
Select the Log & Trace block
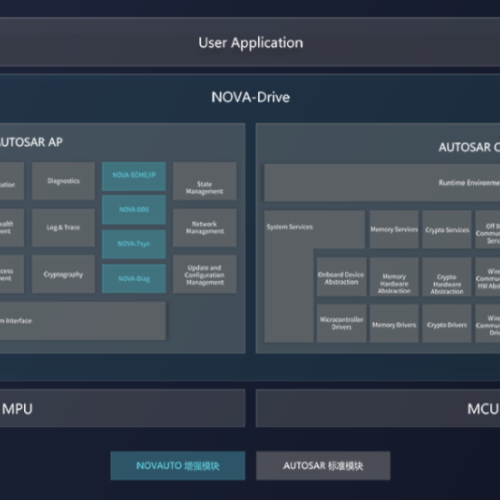click(63, 228)
